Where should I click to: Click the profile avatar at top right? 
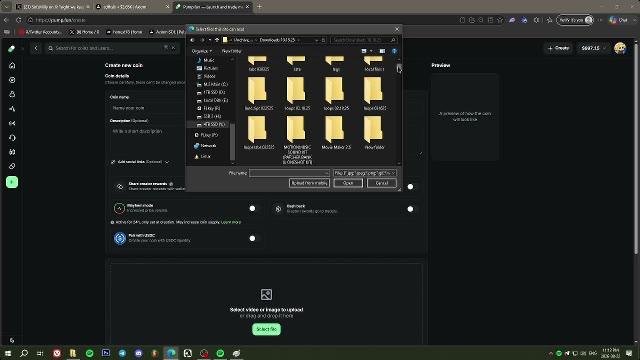click(x=620, y=48)
